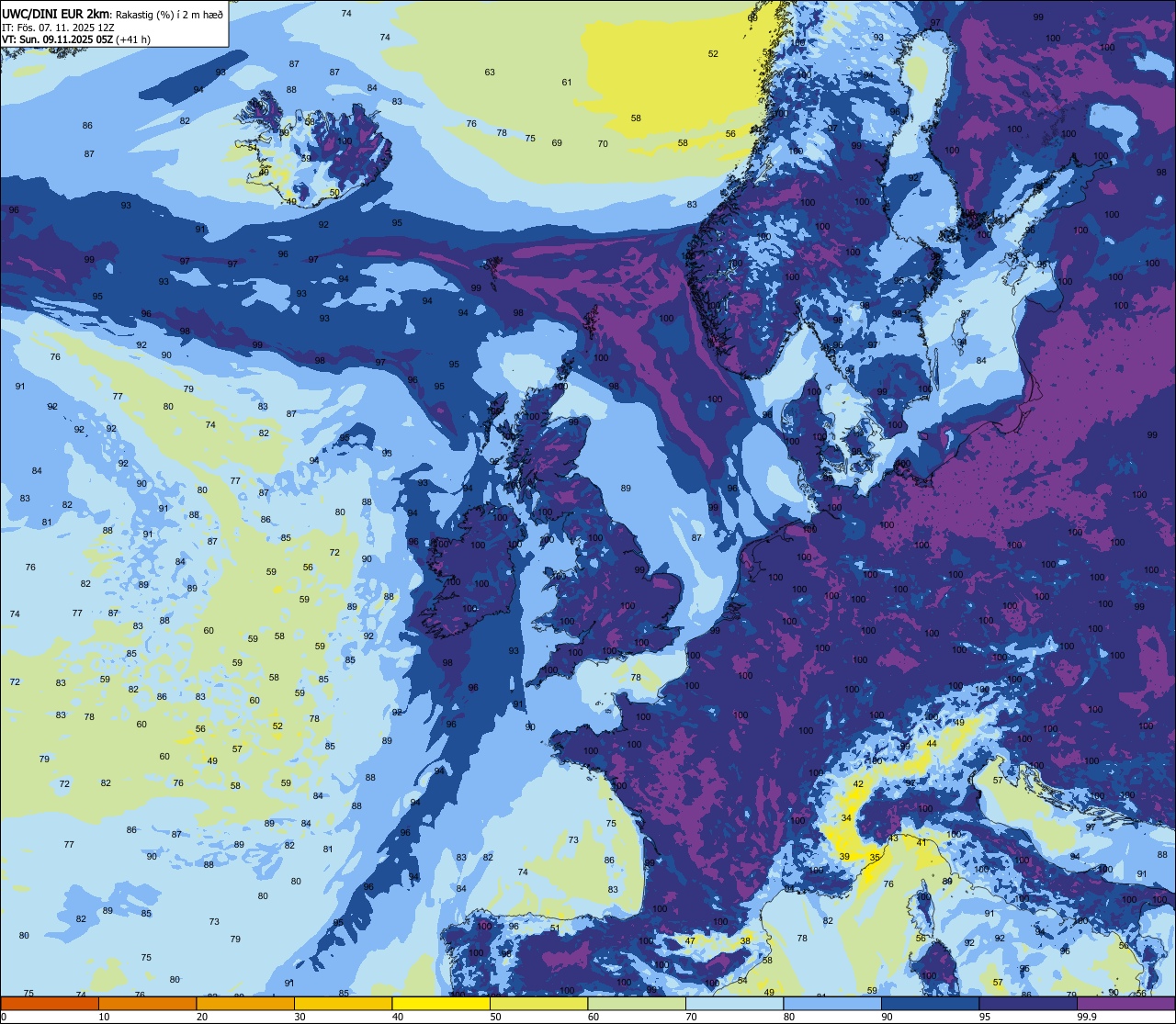Click the 10–20 orange legend swatch
Viewport: 1176px width, 1024px height.
(x=147, y=1004)
